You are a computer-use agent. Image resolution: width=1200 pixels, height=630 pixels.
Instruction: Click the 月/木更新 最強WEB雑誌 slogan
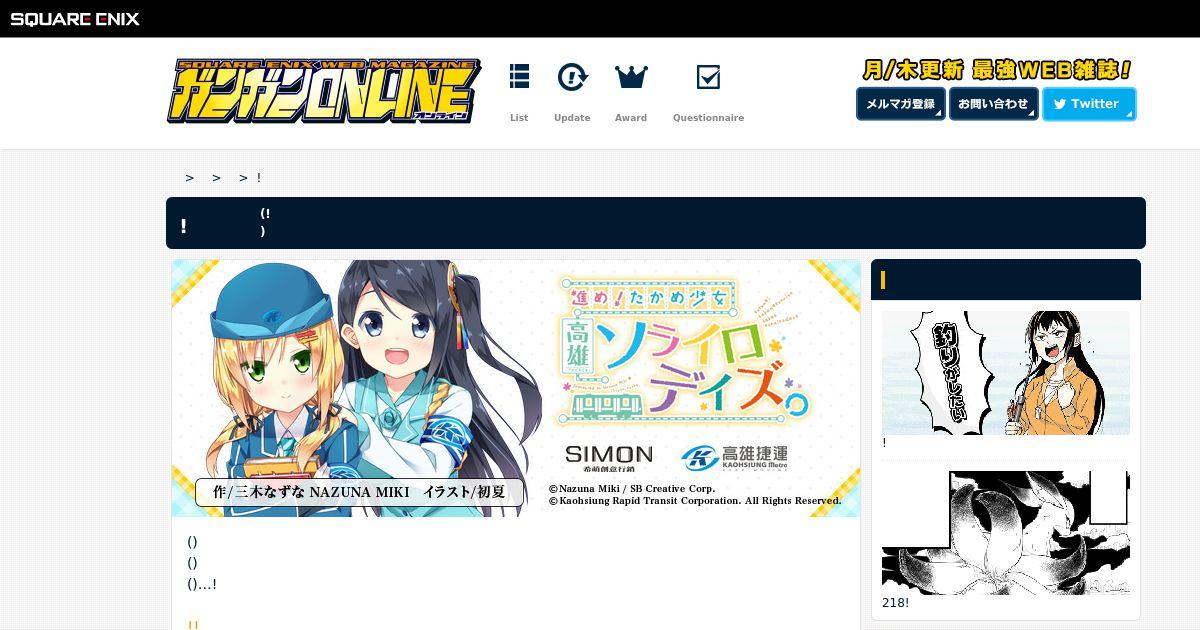point(996,70)
